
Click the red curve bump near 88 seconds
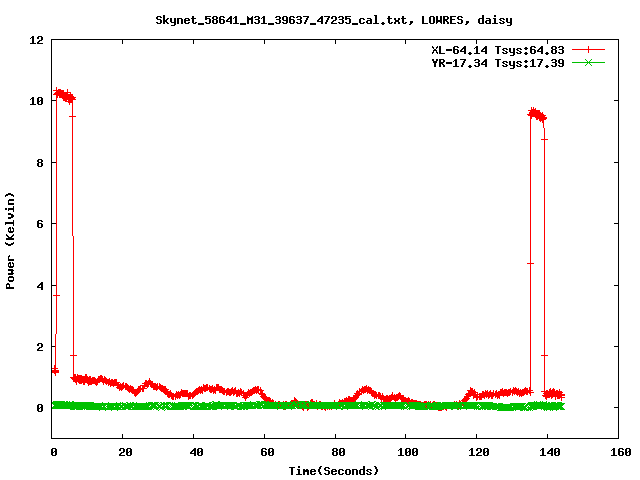[366, 391]
